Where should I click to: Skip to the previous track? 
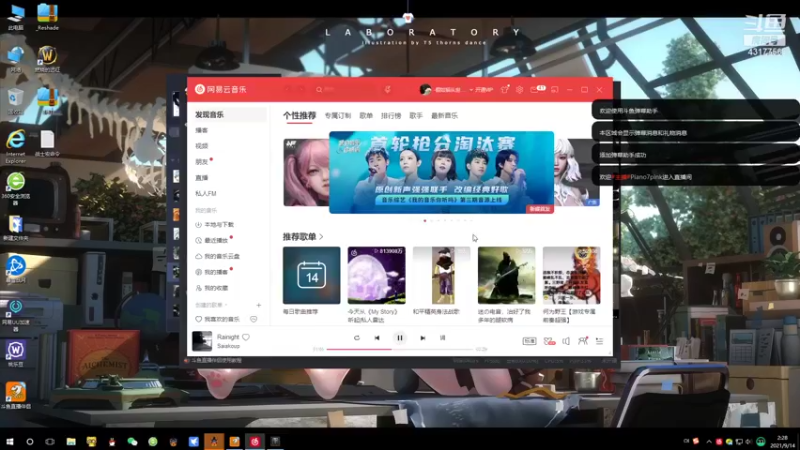(377, 338)
